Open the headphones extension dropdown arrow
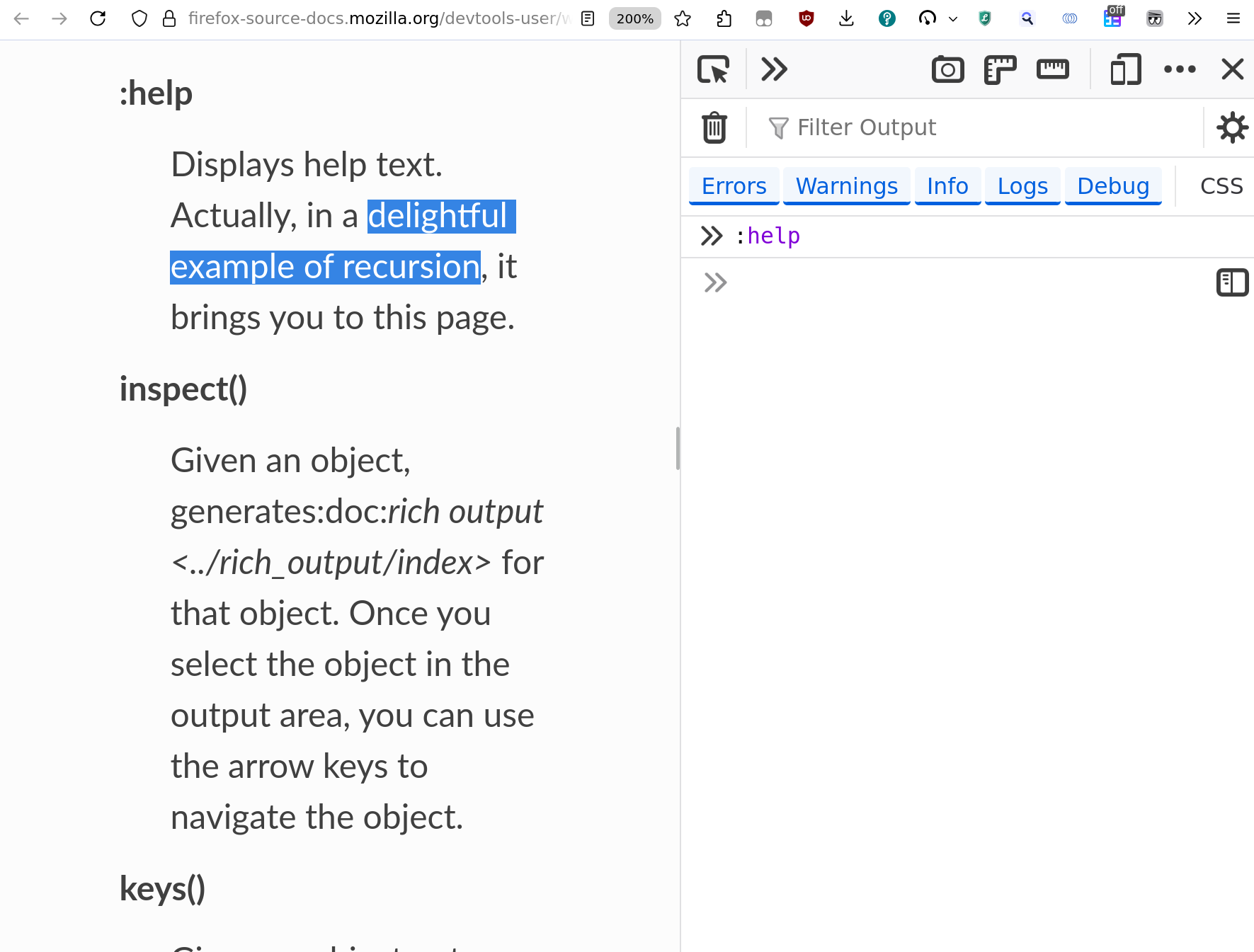The height and width of the screenshot is (952, 1254). coord(953,18)
